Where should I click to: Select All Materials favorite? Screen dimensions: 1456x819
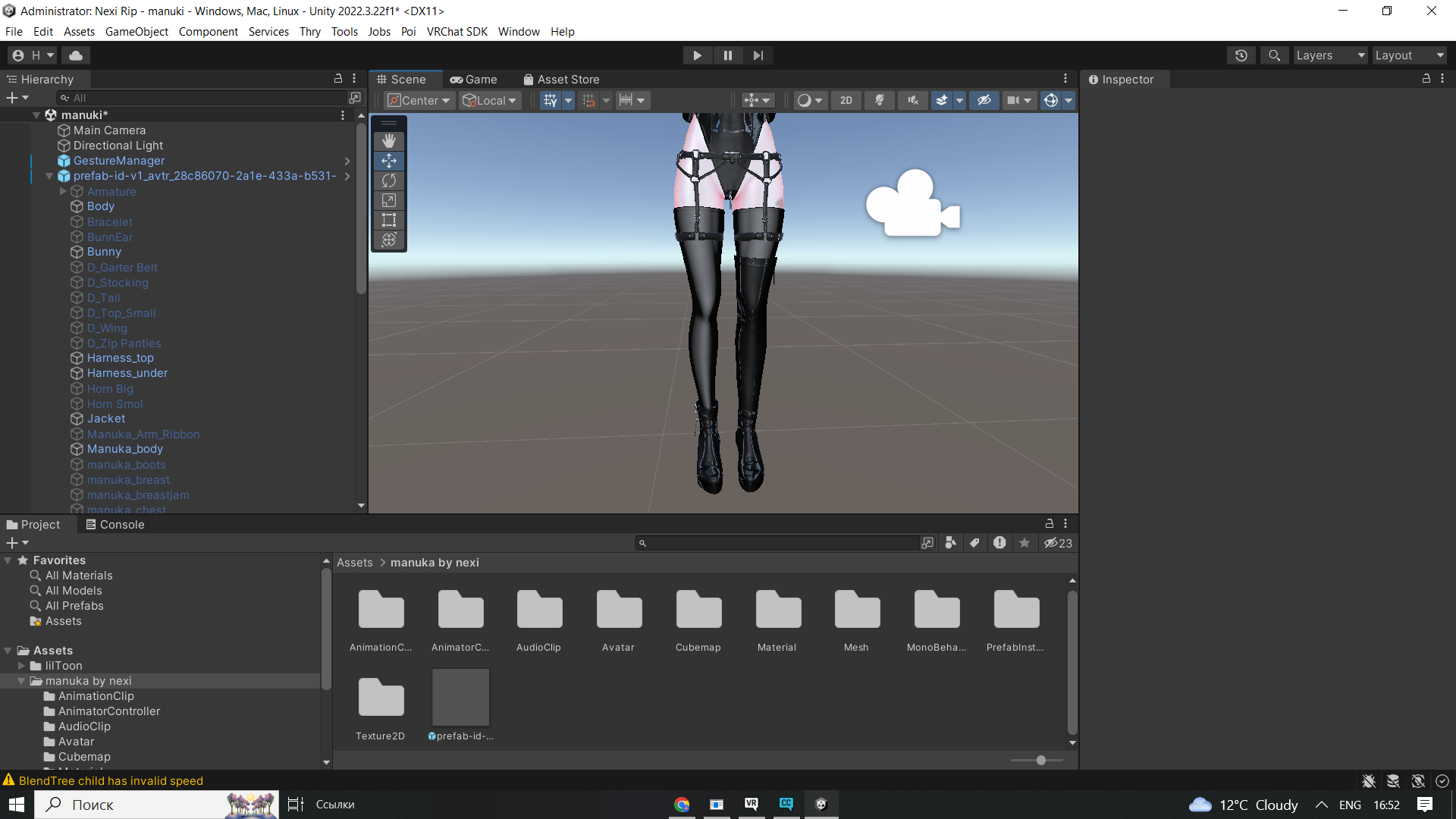click(x=79, y=576)
